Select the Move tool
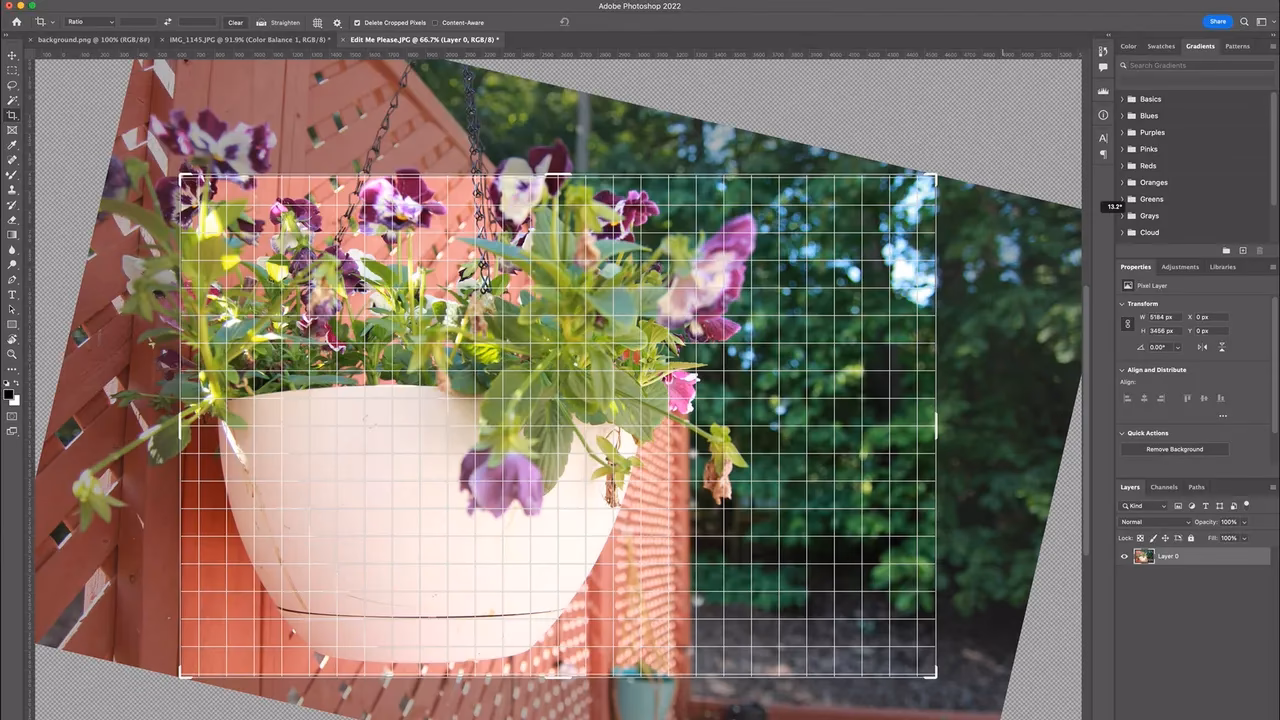 [12, 56]
